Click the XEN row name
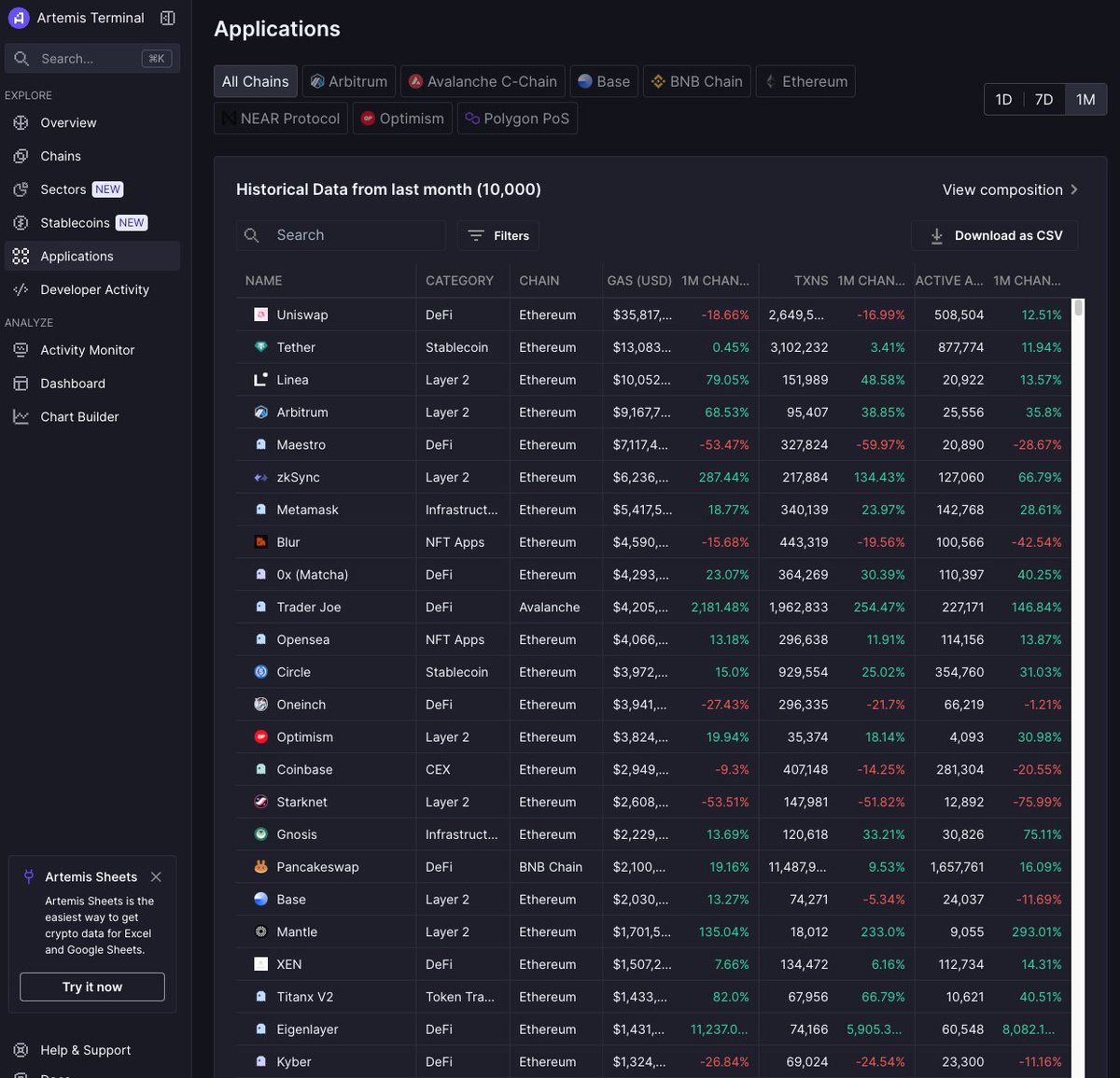The width and height of the screenshot is (1120, 1078). point(289,964)
